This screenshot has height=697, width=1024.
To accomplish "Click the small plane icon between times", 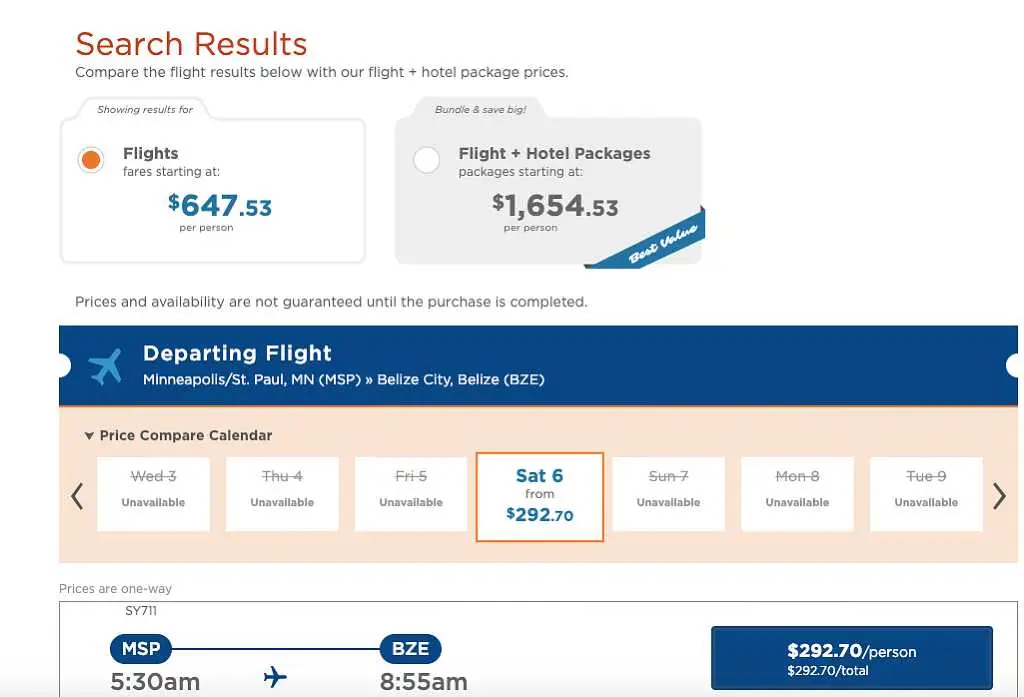I will [x=276, y=677].
